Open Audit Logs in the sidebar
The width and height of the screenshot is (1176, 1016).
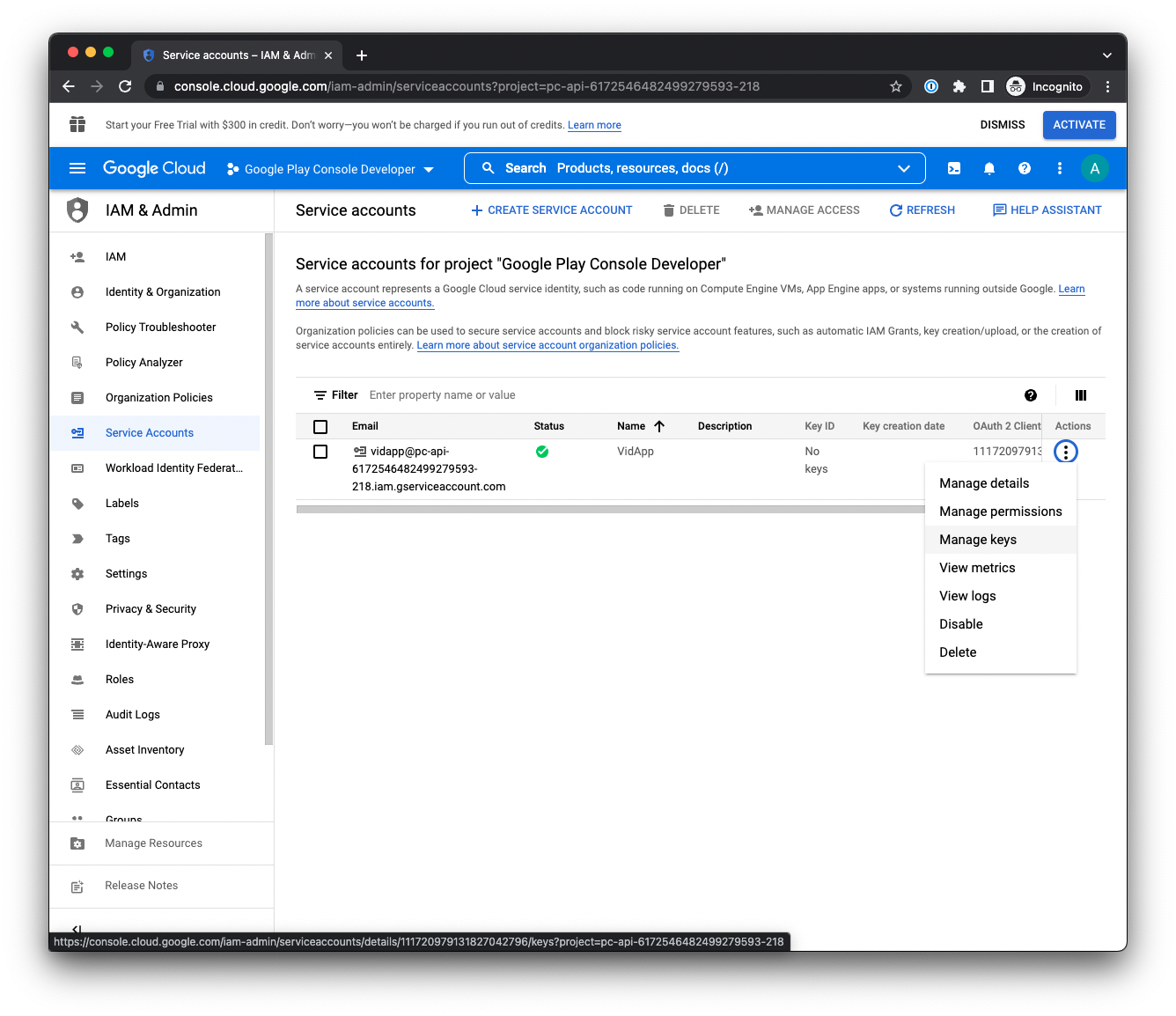pos(155,715)
